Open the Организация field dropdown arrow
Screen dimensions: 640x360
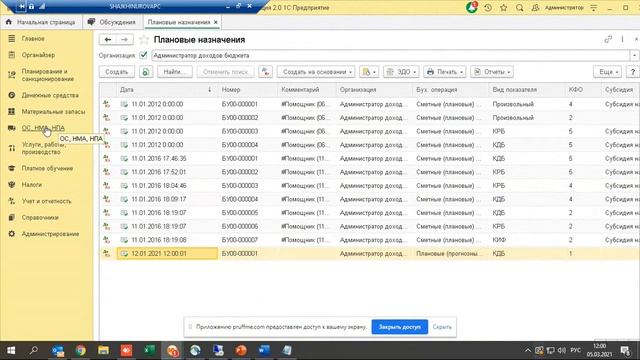634,55
